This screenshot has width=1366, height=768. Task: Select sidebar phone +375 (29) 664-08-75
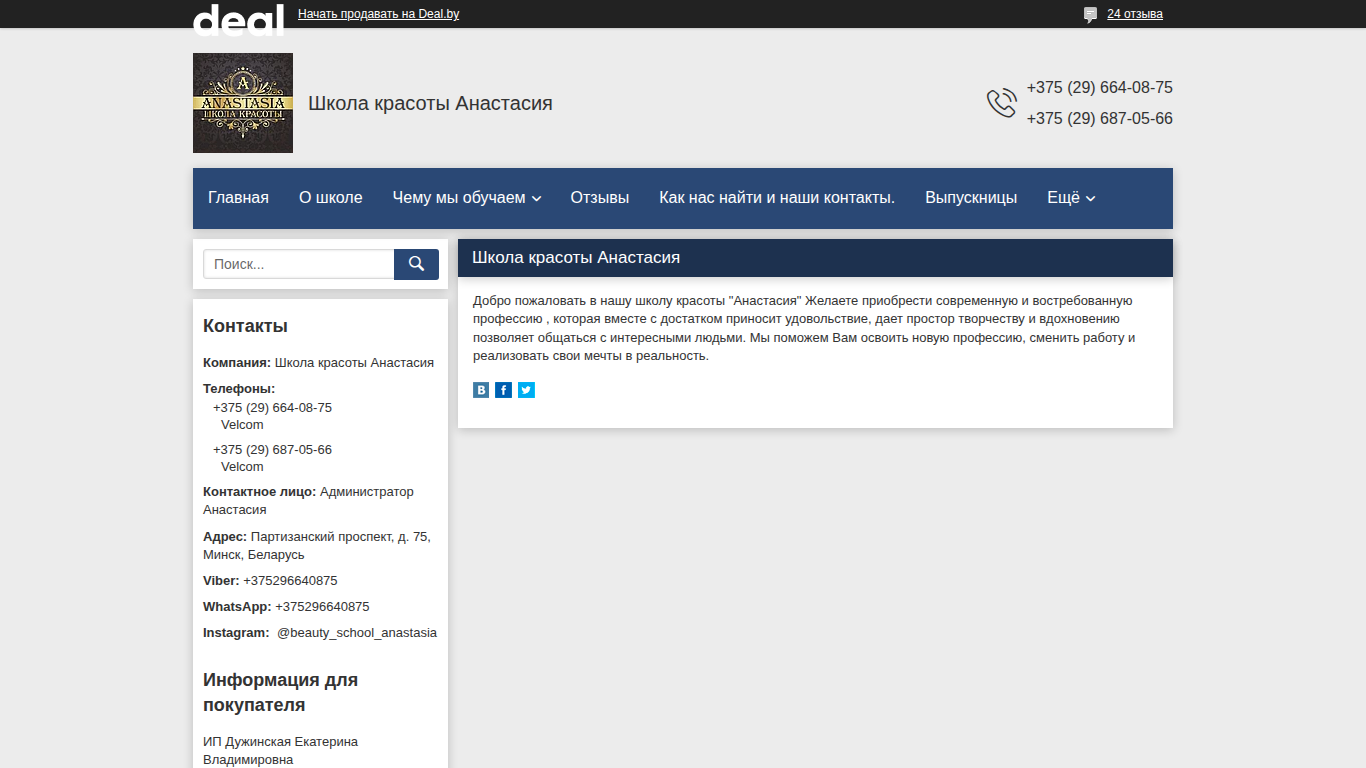tap(272, 408)
